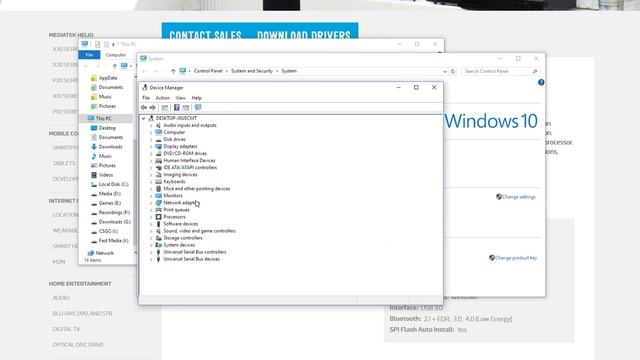Viewport: 640px width, 360px height.
Task: Expand the Network adapters category
Action: 151,203
